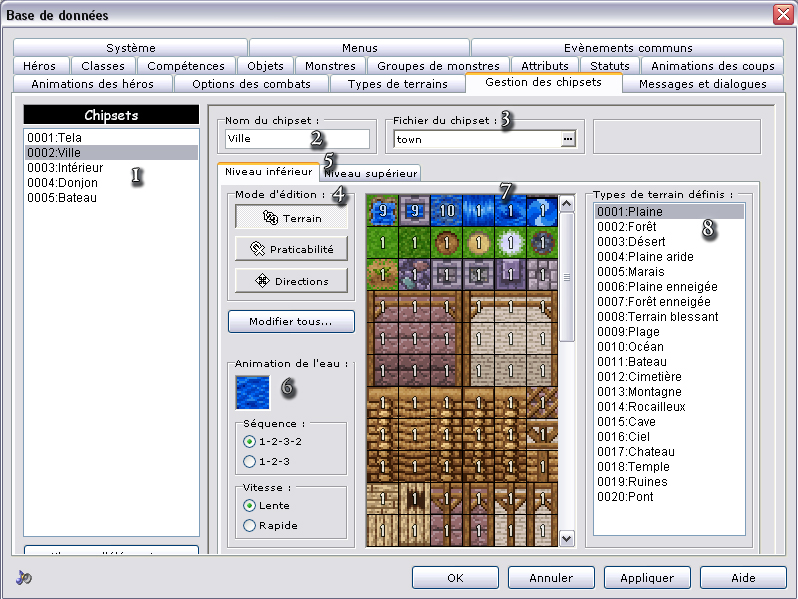Select the Praticabilité editing mode button

[291, 249]
